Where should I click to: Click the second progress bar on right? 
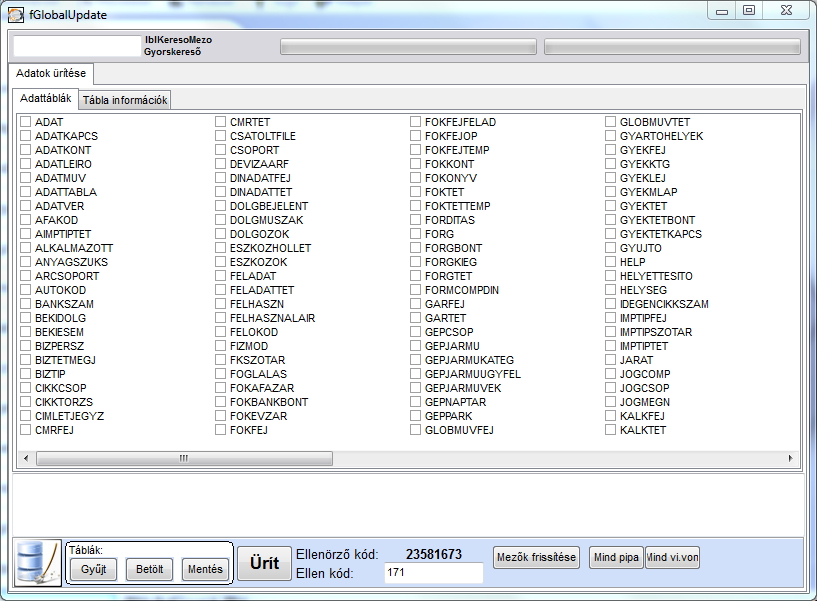coord(672,46)
